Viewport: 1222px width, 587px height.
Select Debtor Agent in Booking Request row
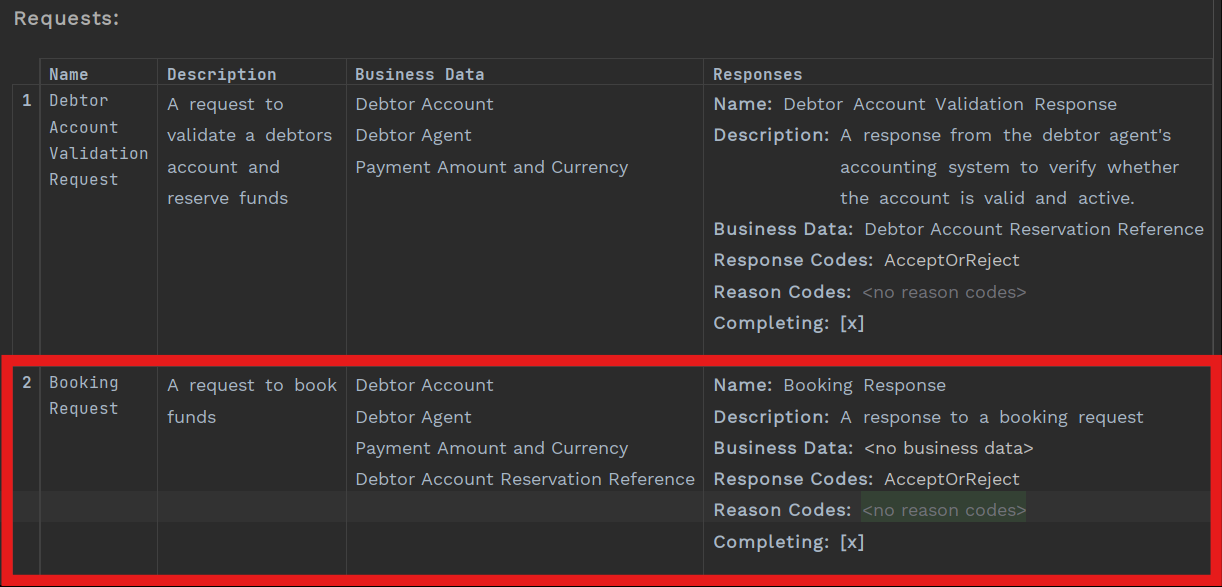pos(413,417)
